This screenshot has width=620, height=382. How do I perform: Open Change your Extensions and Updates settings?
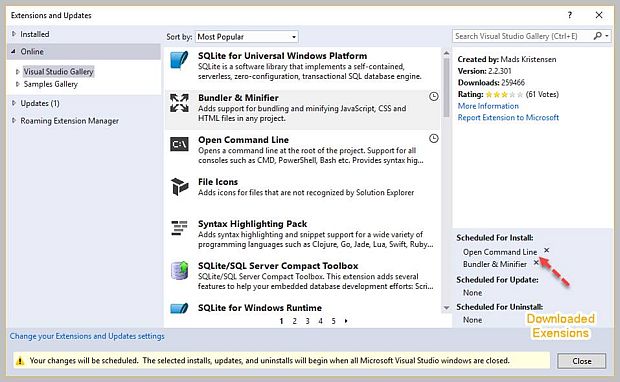(x=87, y=336)
